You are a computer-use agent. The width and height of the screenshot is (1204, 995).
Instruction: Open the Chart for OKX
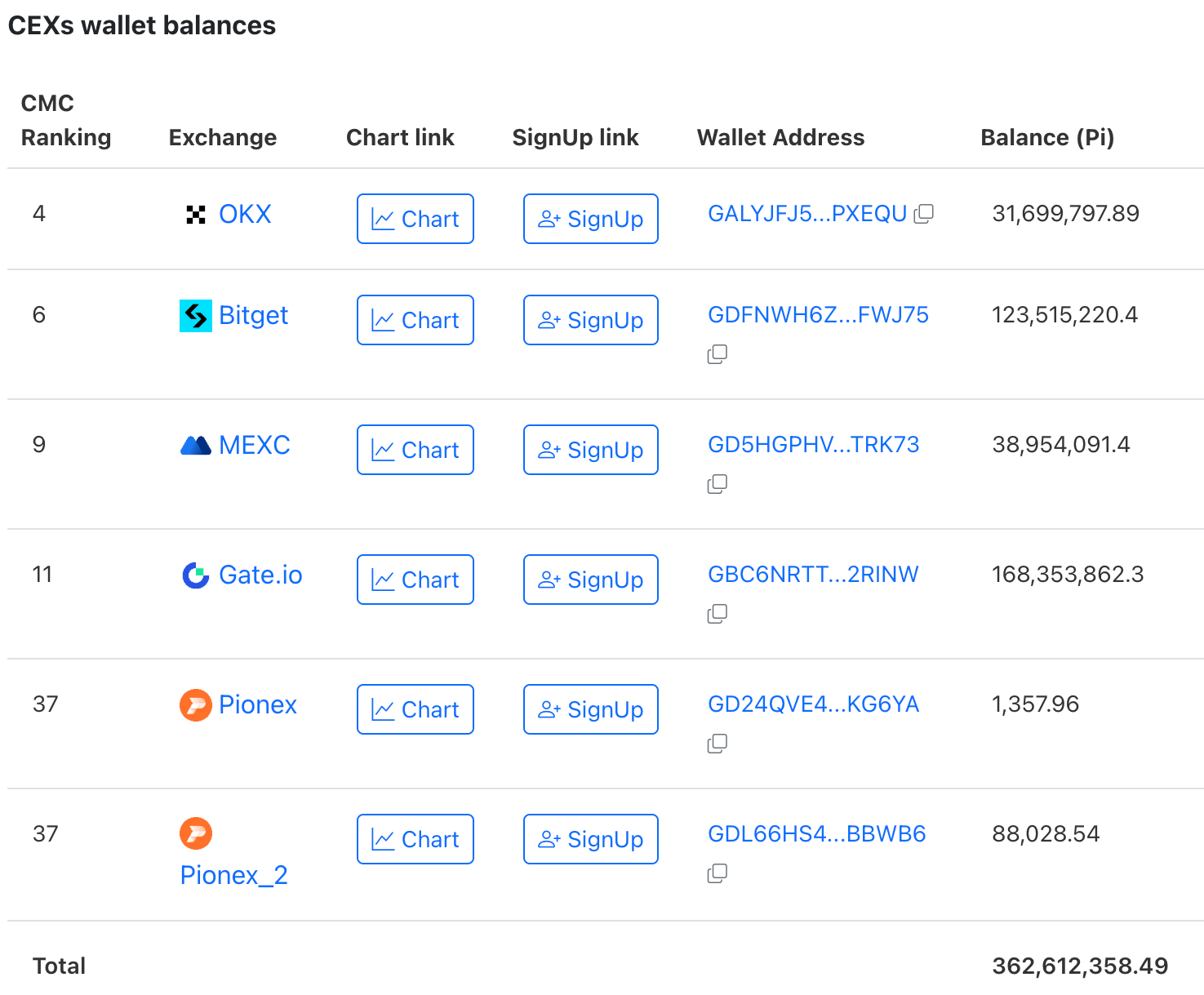tap(415, 219)
